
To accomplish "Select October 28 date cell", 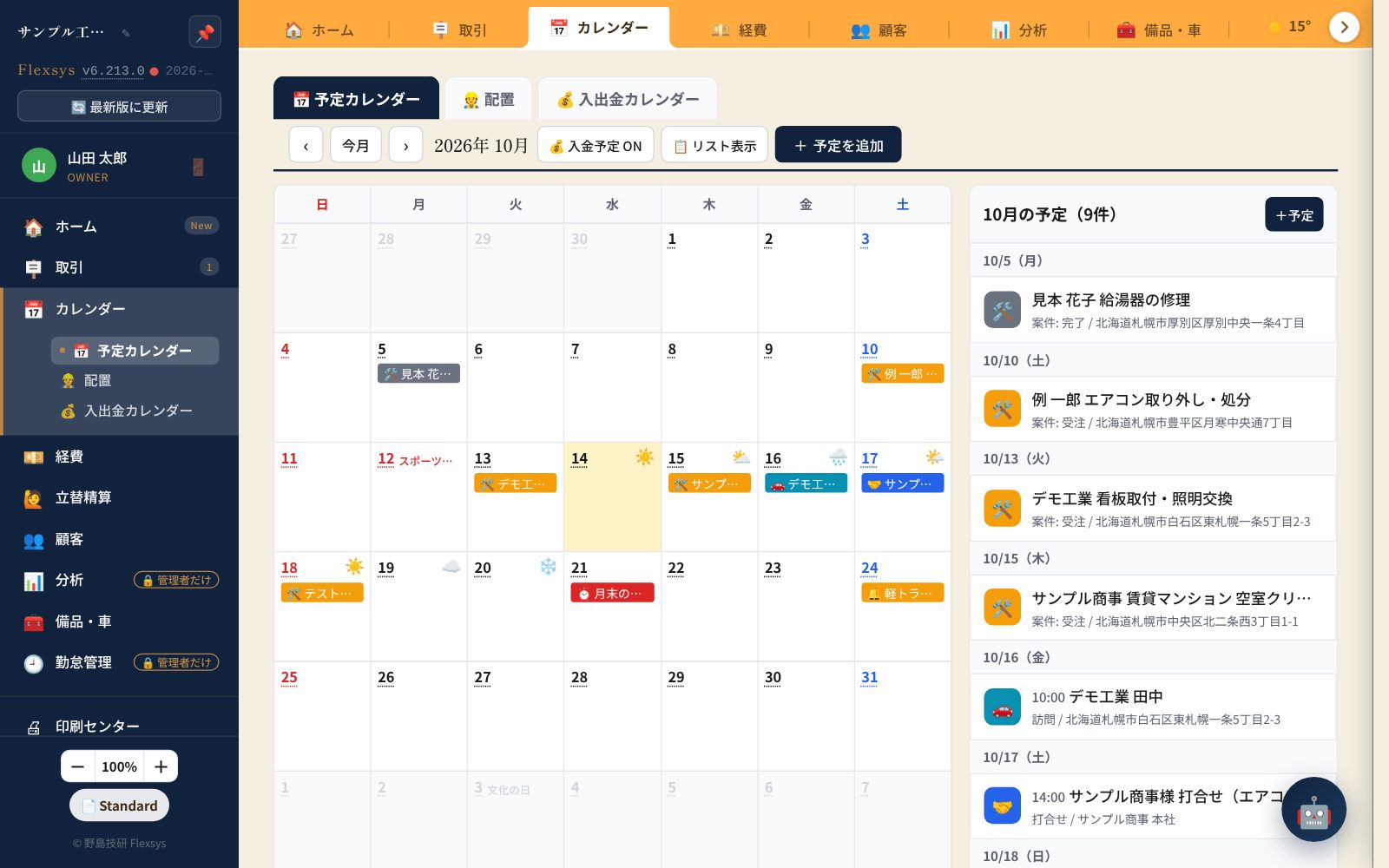I will (x=612, y=715).
